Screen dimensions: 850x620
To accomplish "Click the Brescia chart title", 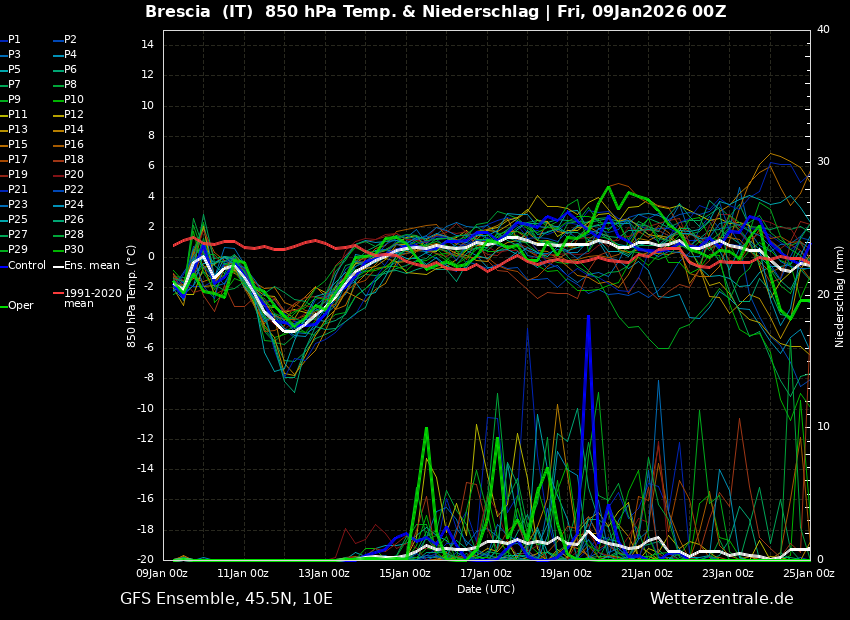I will [x=435, y=12].
